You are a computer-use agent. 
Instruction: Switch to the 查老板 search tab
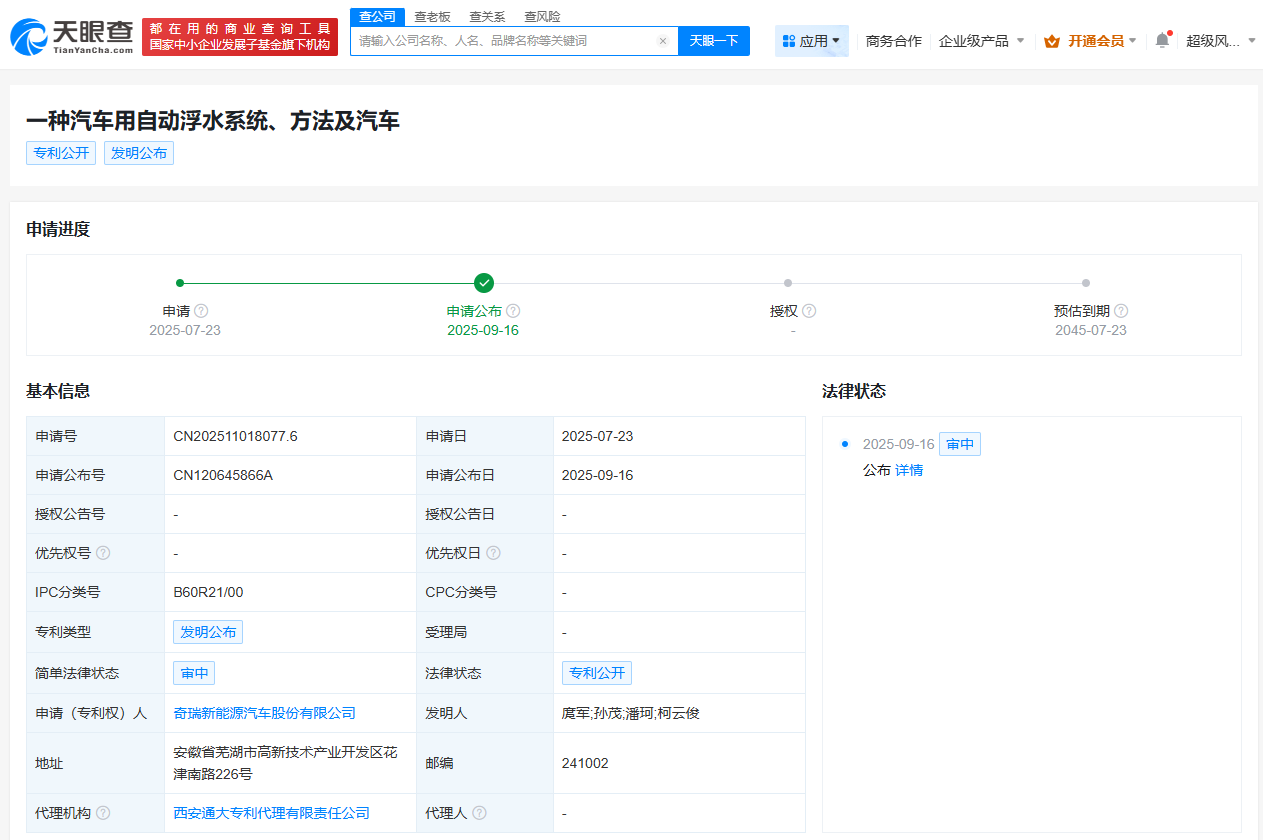[x=432, y=17]
